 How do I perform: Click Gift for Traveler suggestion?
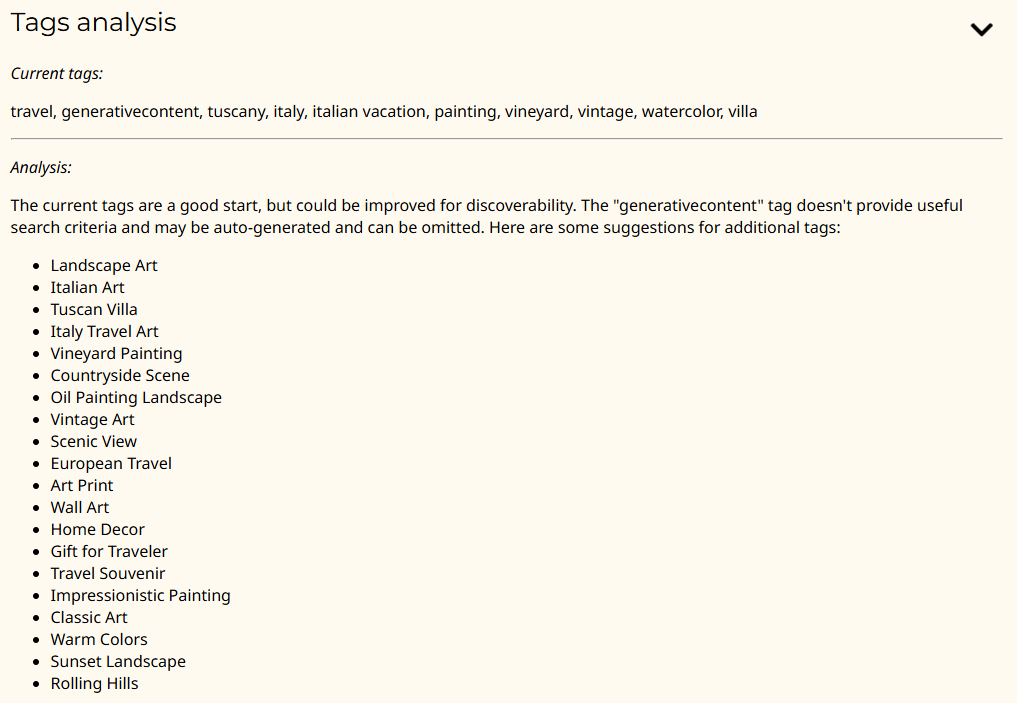[109, 551]
